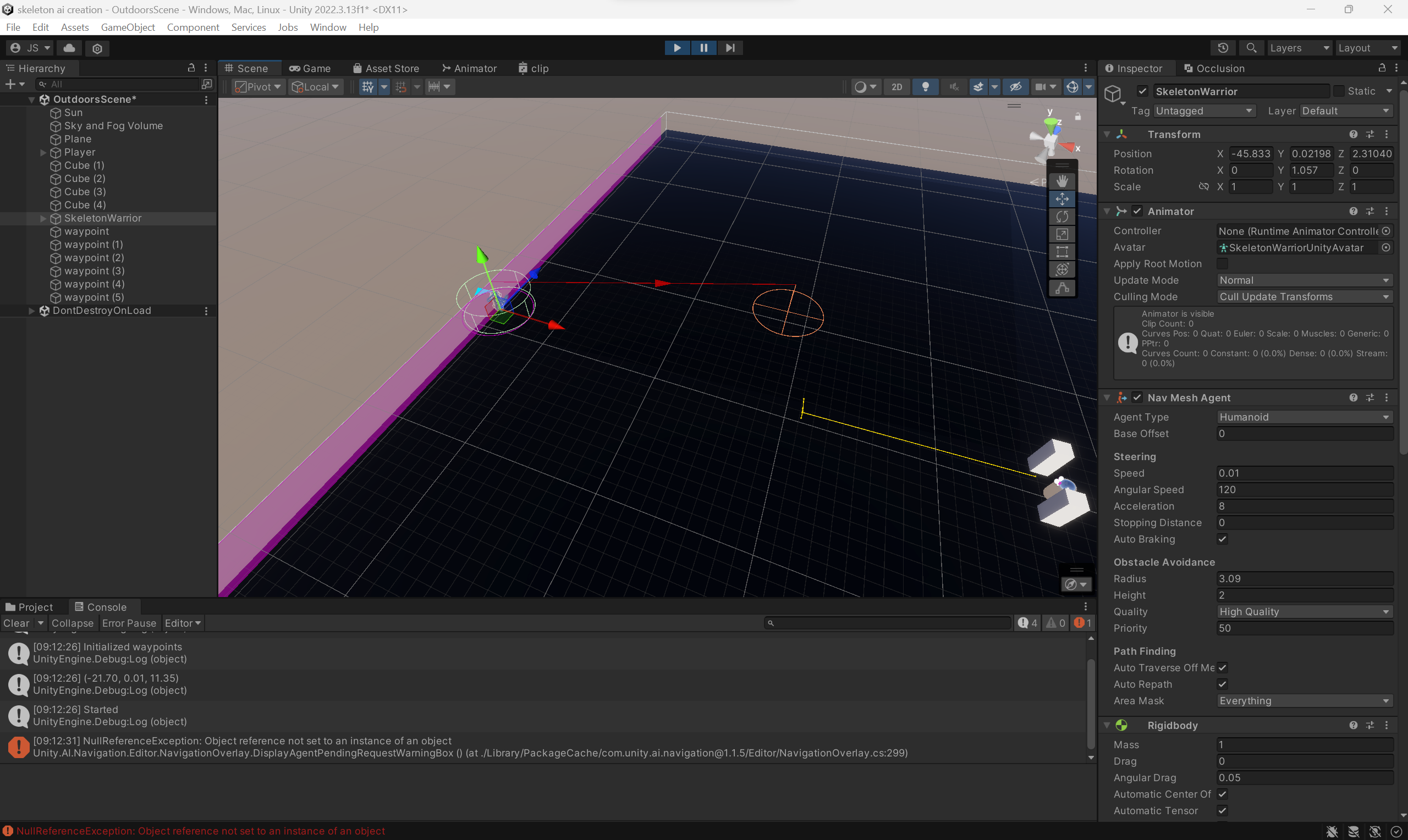This screenshot has height=840, width=1408.
Task: Select the Rect transform tool
Action: click(1062, 251)
